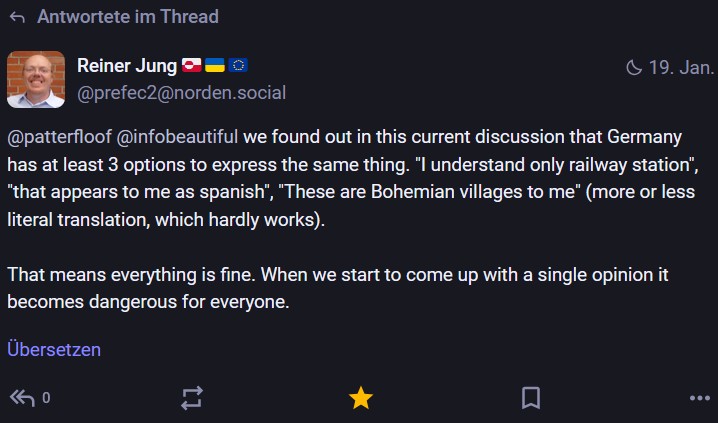Viewport: 718px width, 423px height.
Task: Click the display name Reiner Jung
Action: pos(126,67)
